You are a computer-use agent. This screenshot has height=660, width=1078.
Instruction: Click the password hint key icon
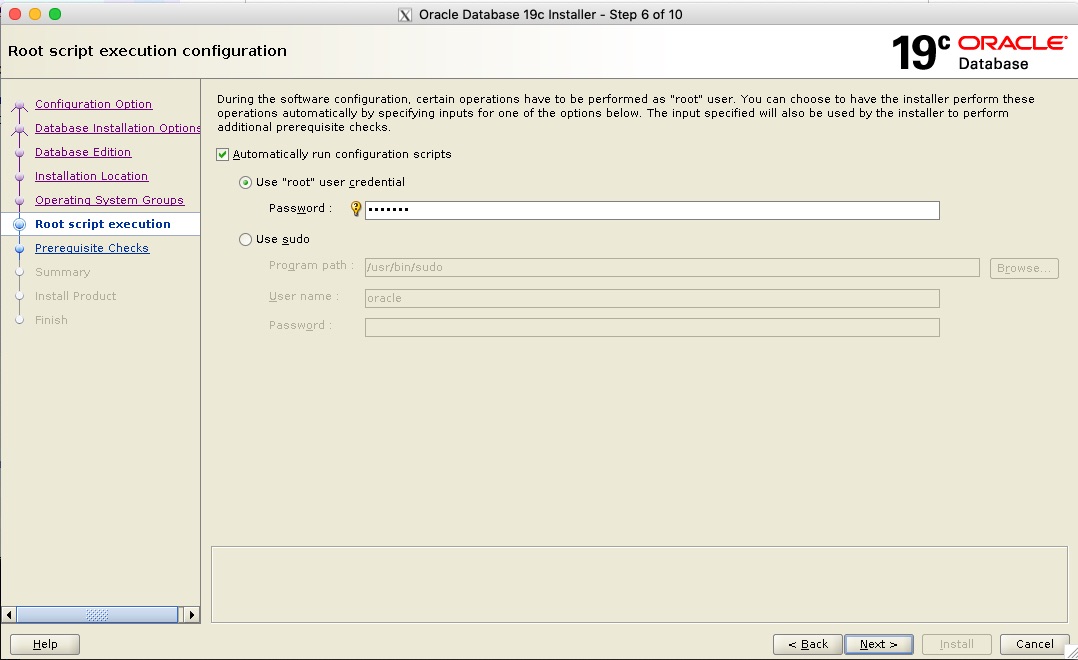[355, 208]
